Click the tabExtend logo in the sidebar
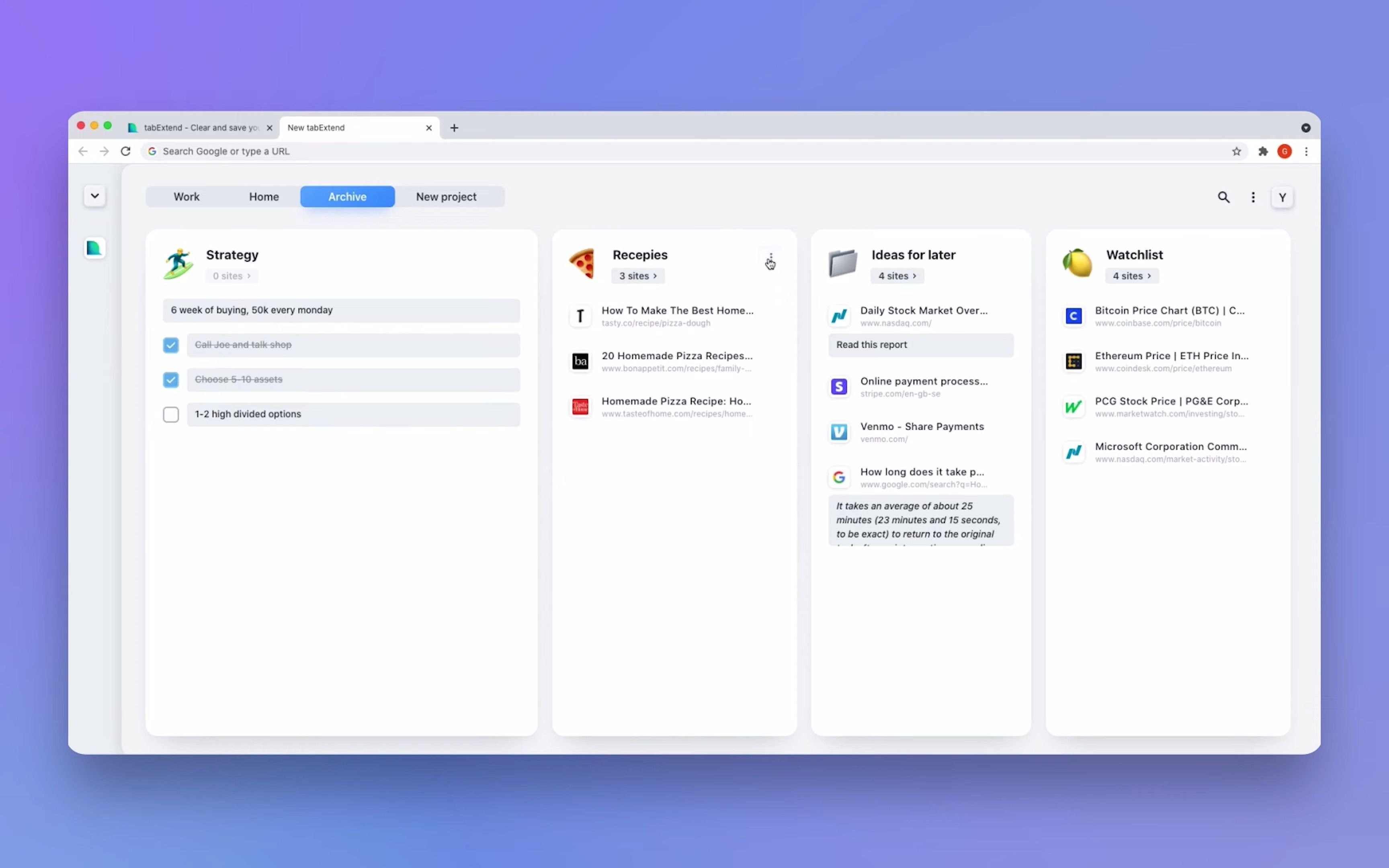Image resolution: width=1389 pixels, height=868 pixels. [x=94, y=248]
